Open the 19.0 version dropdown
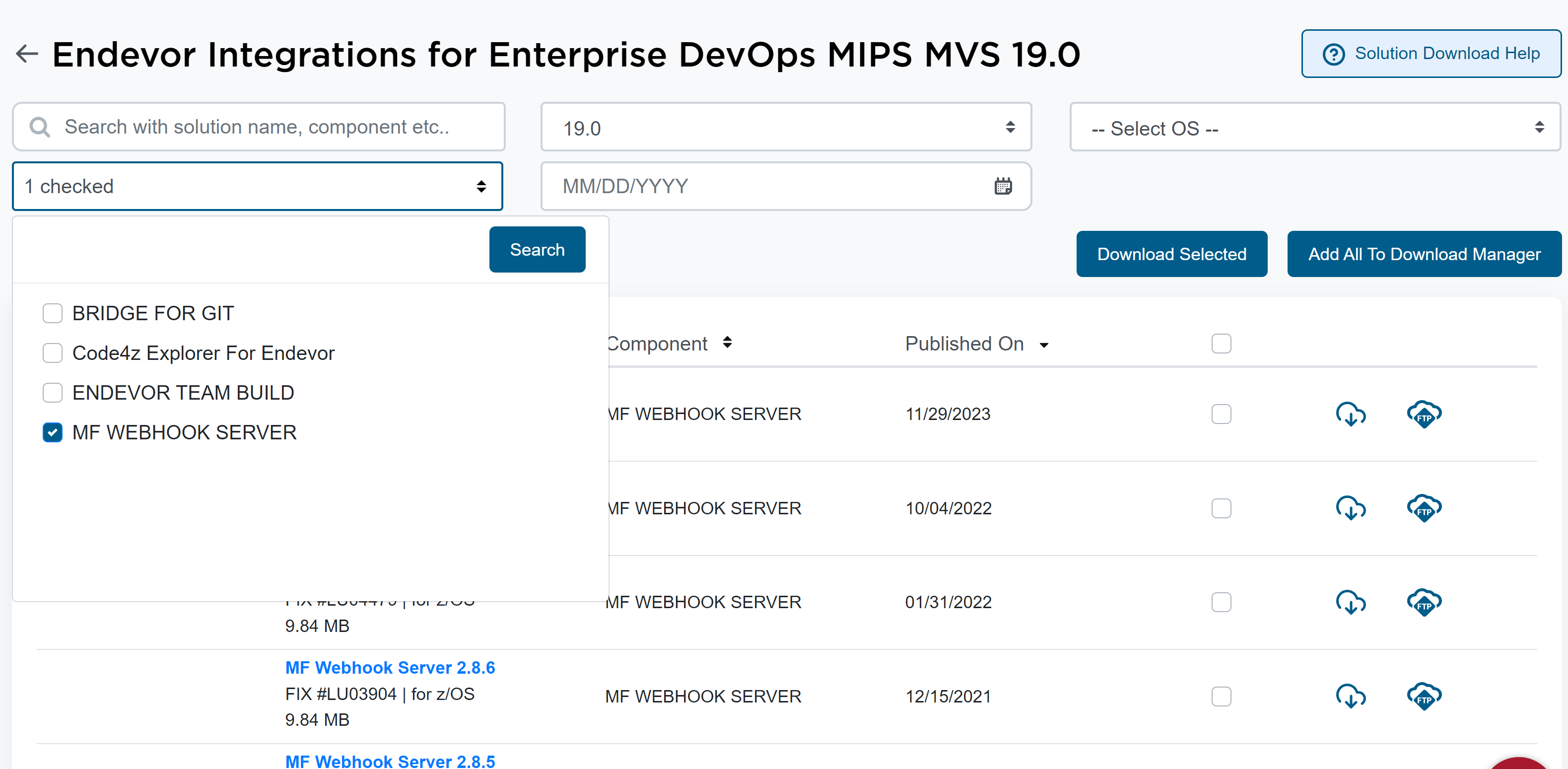The image size is (1568, 769). click(785, 128)
